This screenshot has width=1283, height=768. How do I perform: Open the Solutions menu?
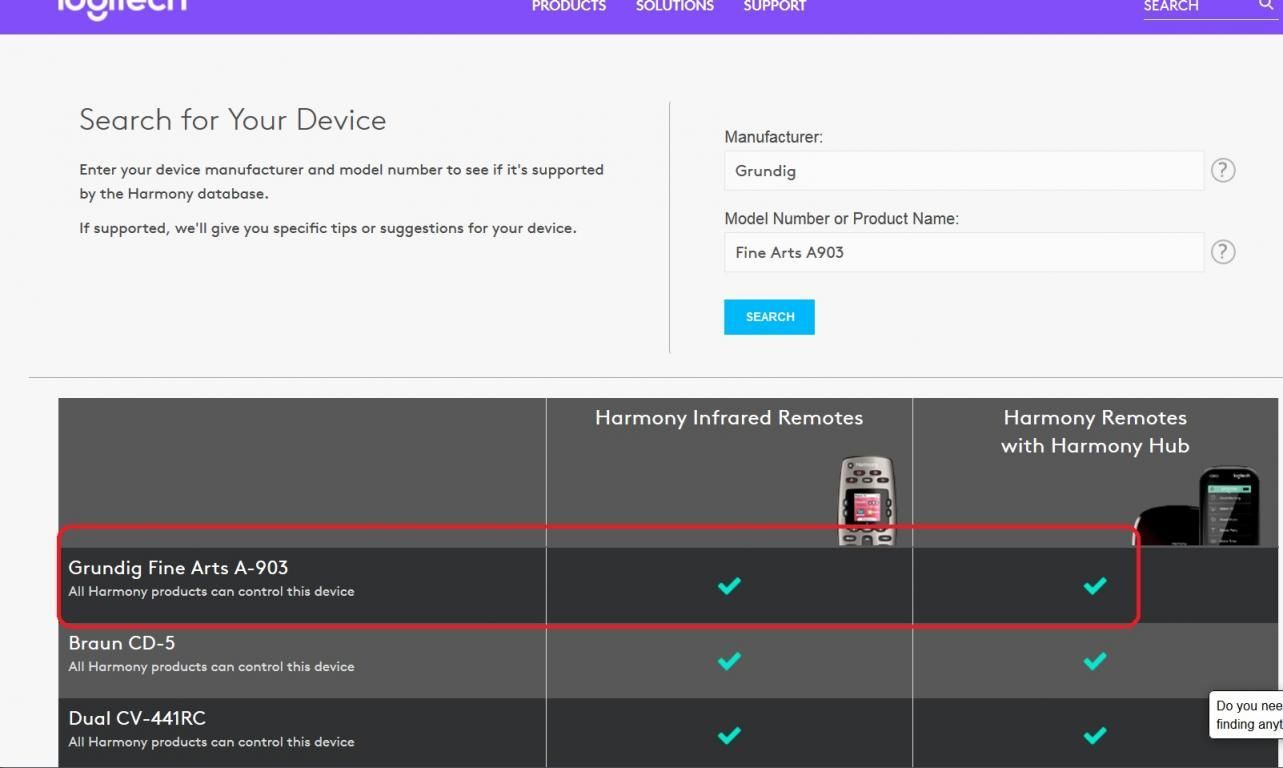(x=675, y=6)
